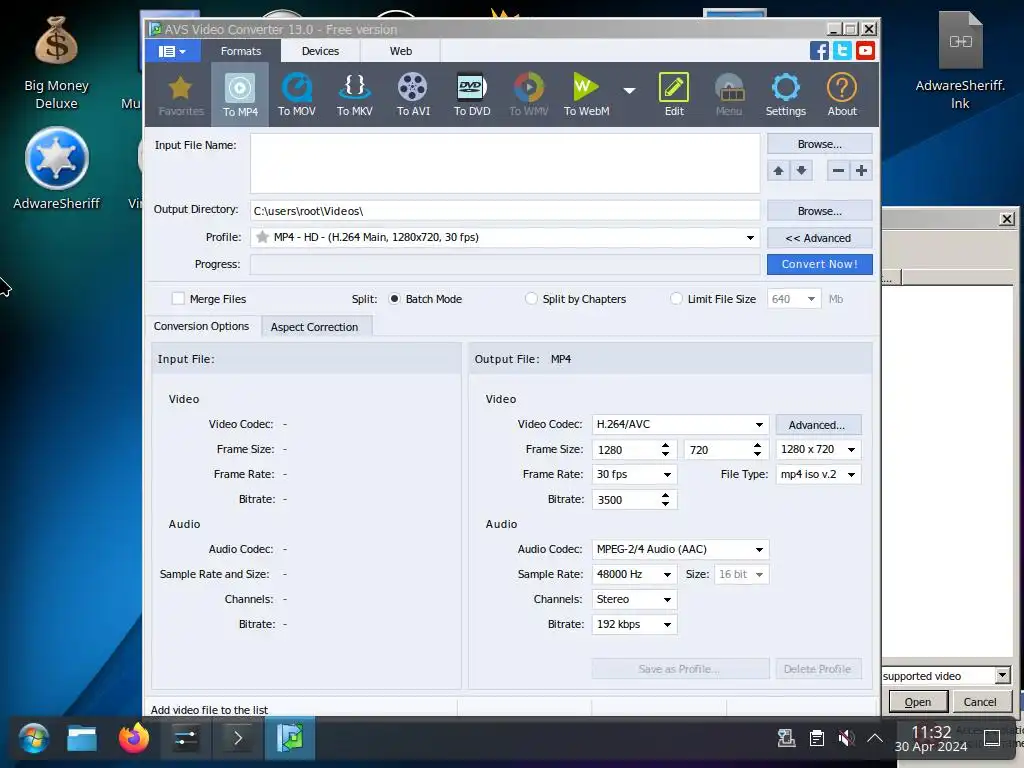Select the To MOV format icon
1024x768 pixels.
click(x=296, y=95)
